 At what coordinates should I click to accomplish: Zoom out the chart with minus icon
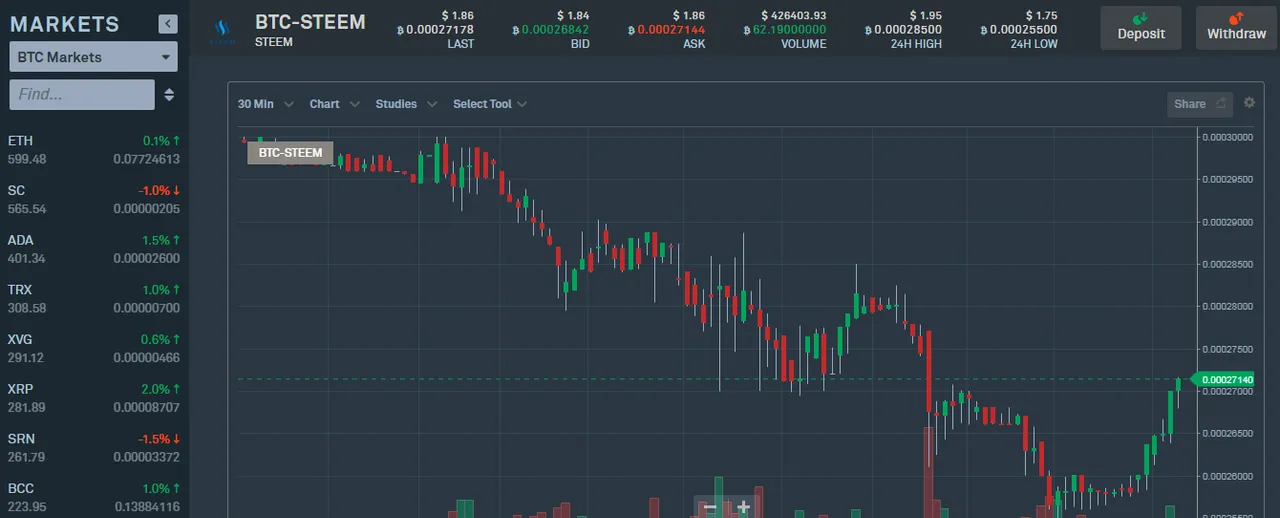(x=710, y=507)
